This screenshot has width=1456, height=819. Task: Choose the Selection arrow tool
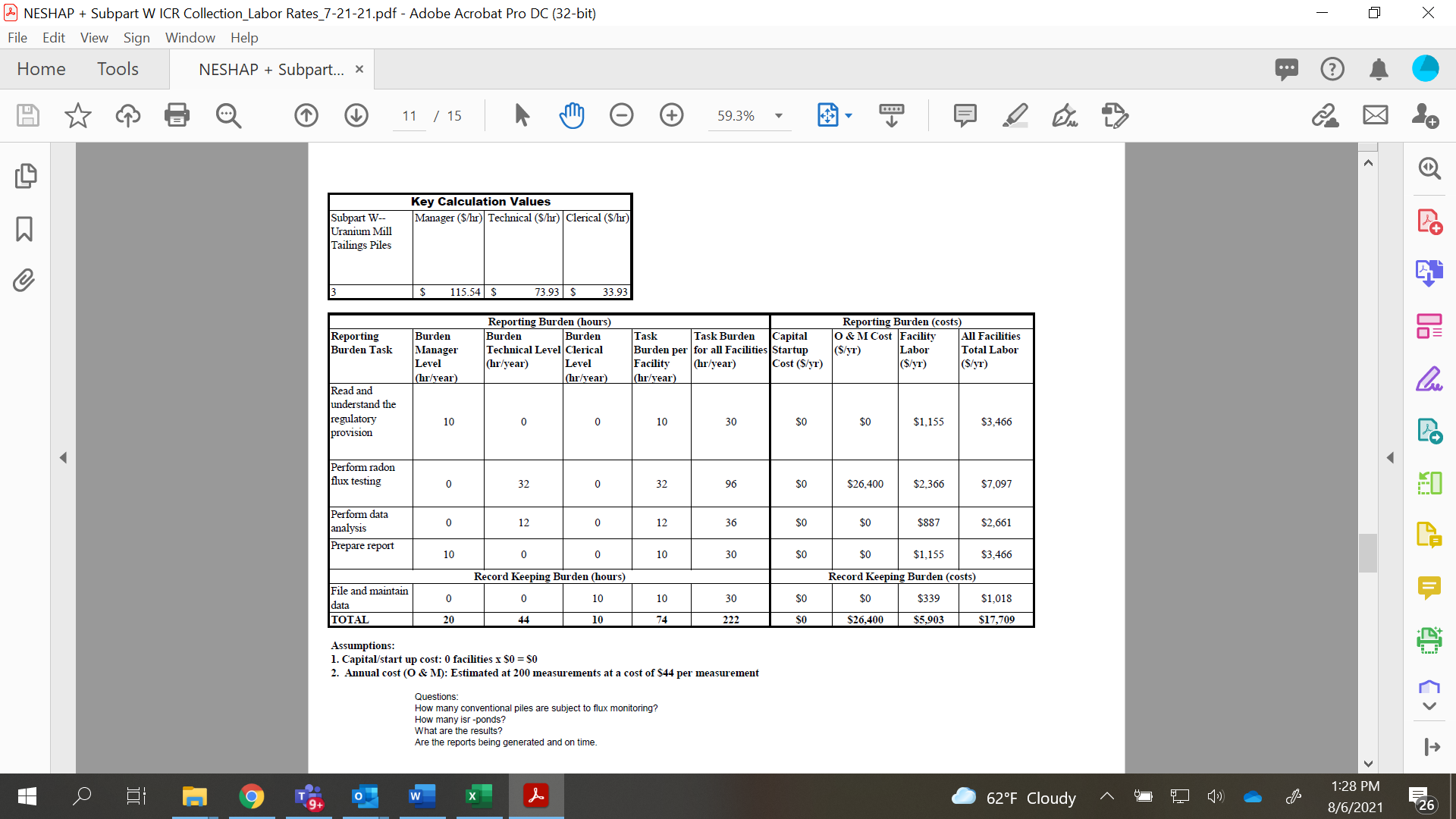(522, 115)
